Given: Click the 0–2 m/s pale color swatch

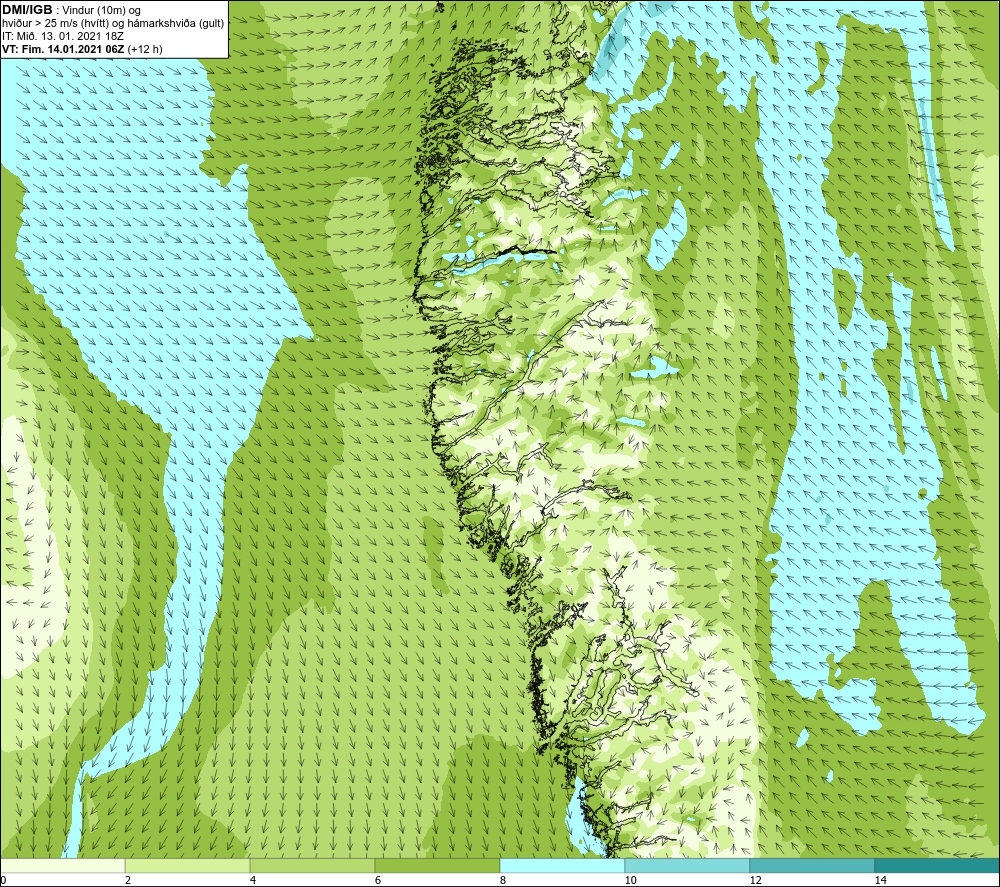Looking at the screenshot, I should [62, 866].
